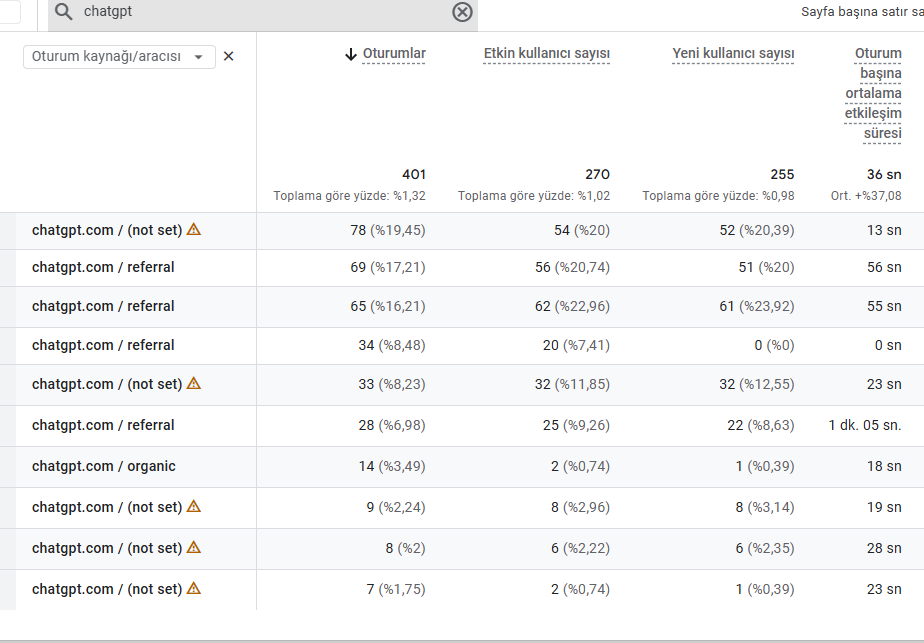Select chatgpt.com / referral row with 34 sessions
This screenshot has height=643, width=924.
103,345
